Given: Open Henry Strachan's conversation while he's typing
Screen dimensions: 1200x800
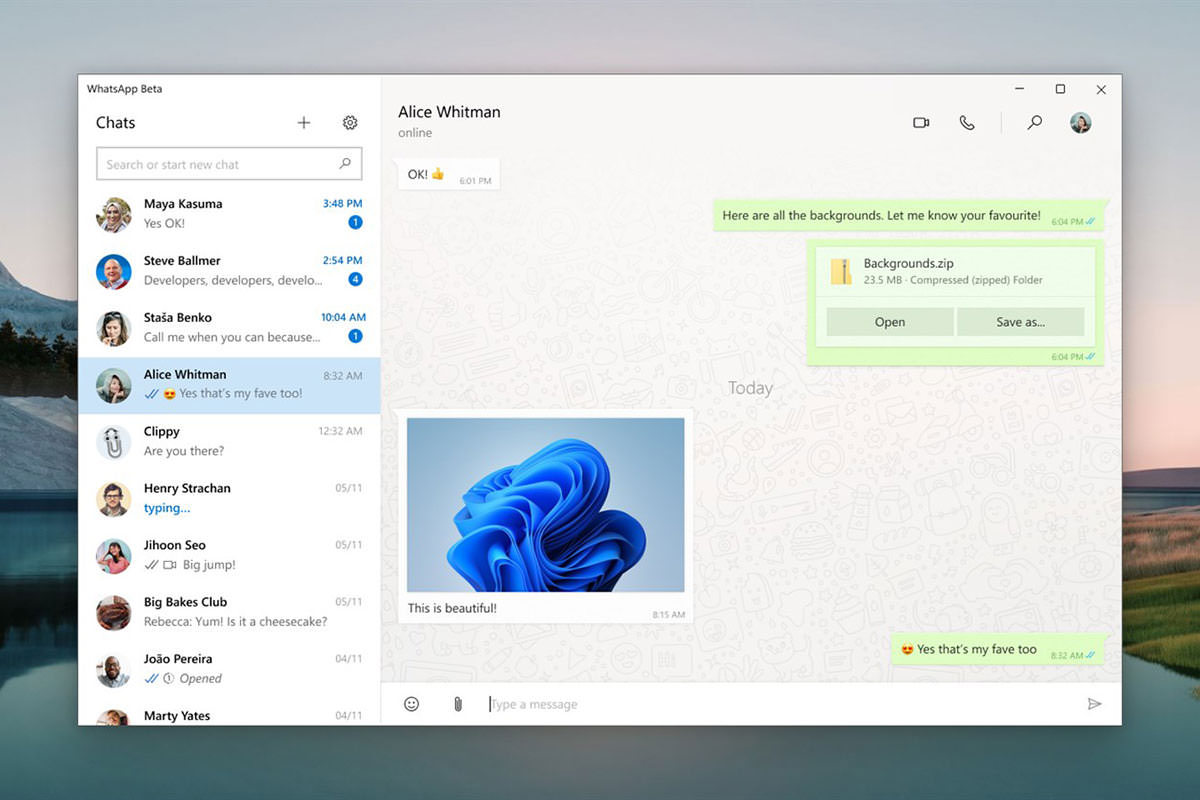Looking at the screenshot, I should pyautogui.click(x=228, y=497).
